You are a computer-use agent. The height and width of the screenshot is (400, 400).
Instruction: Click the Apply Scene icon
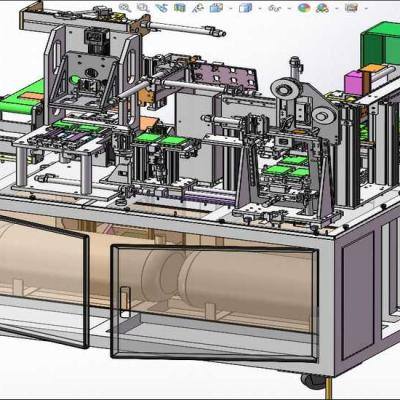pyautogui.click(x=322, y=8)
